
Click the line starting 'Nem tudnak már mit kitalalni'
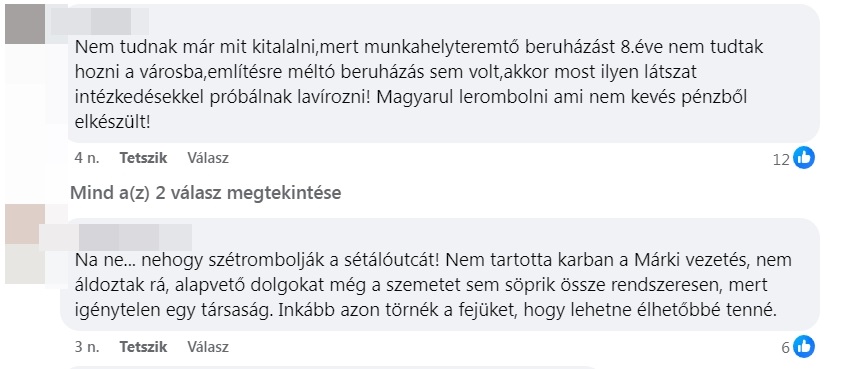tap(419, 47)
